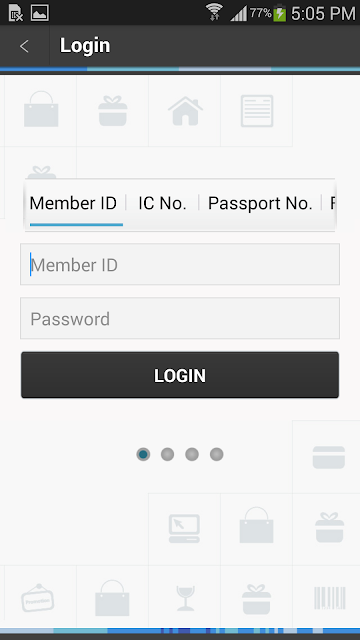Focus the Member ID input field

tap(180, 264)
